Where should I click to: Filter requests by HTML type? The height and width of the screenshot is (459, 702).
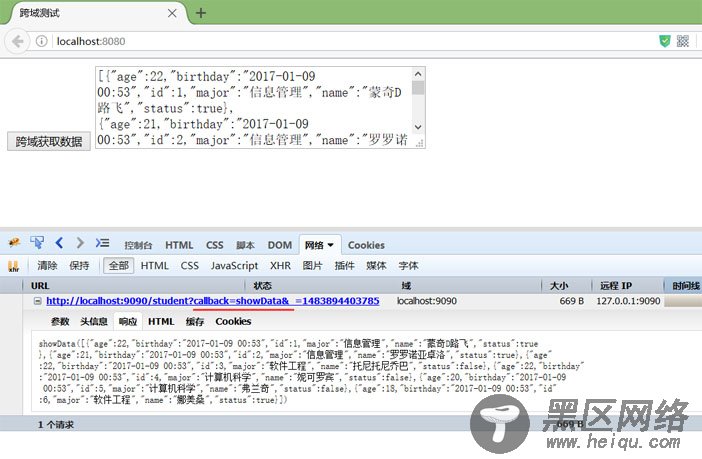click(154, 266)
